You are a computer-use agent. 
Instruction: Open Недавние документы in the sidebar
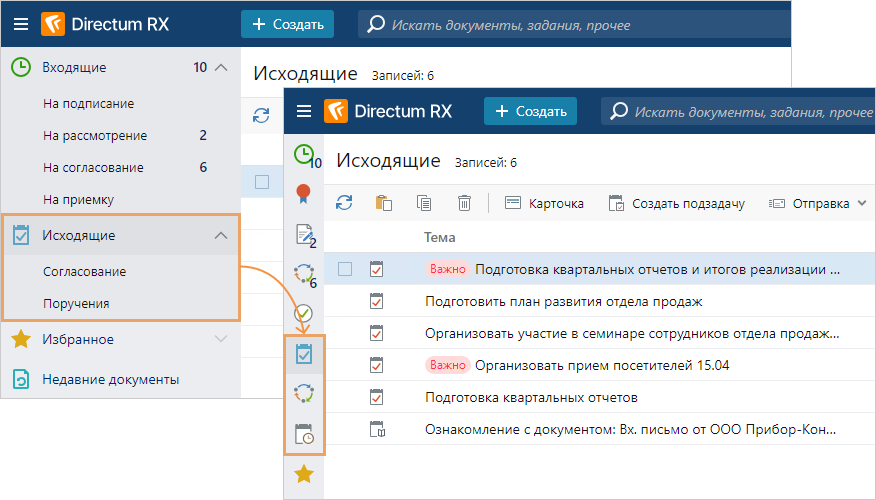pos(110,379)
